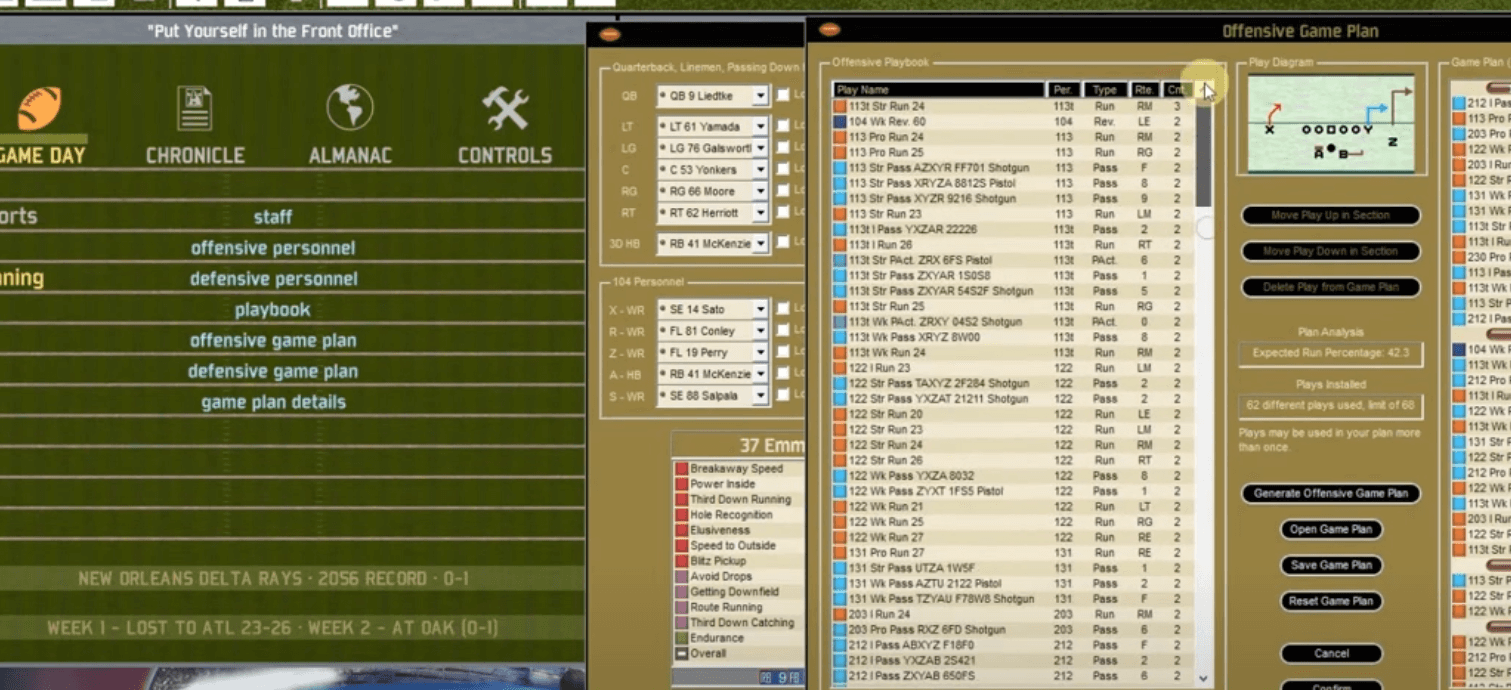This screenshot has height=690, width=1511.
Task: Open the offensive personnel menu item
Action: tap(273, 248)
